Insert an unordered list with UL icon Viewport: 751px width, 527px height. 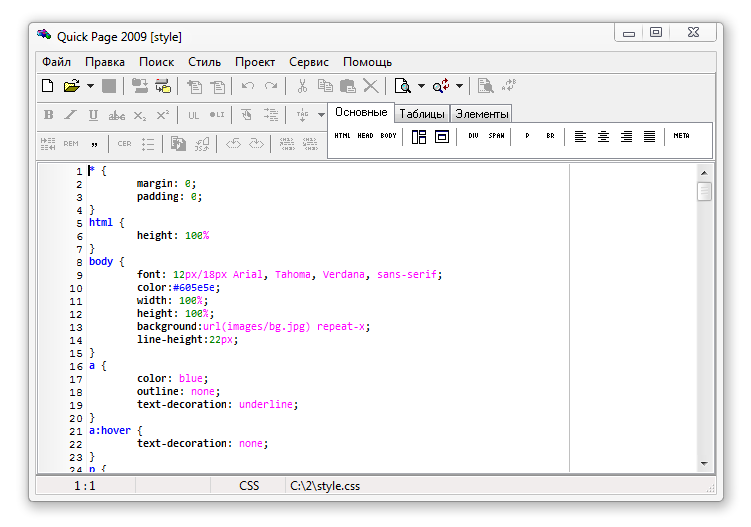coord(193,115)
